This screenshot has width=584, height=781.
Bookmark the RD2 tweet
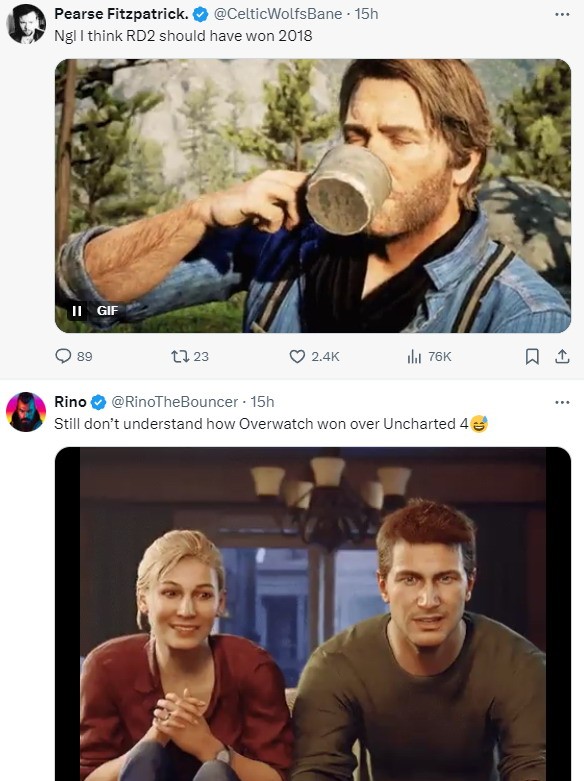532,356
